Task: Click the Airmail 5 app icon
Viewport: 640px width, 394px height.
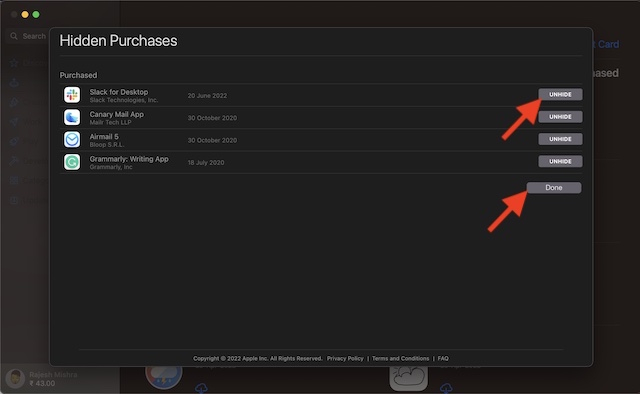Action: tap(72, 140)
